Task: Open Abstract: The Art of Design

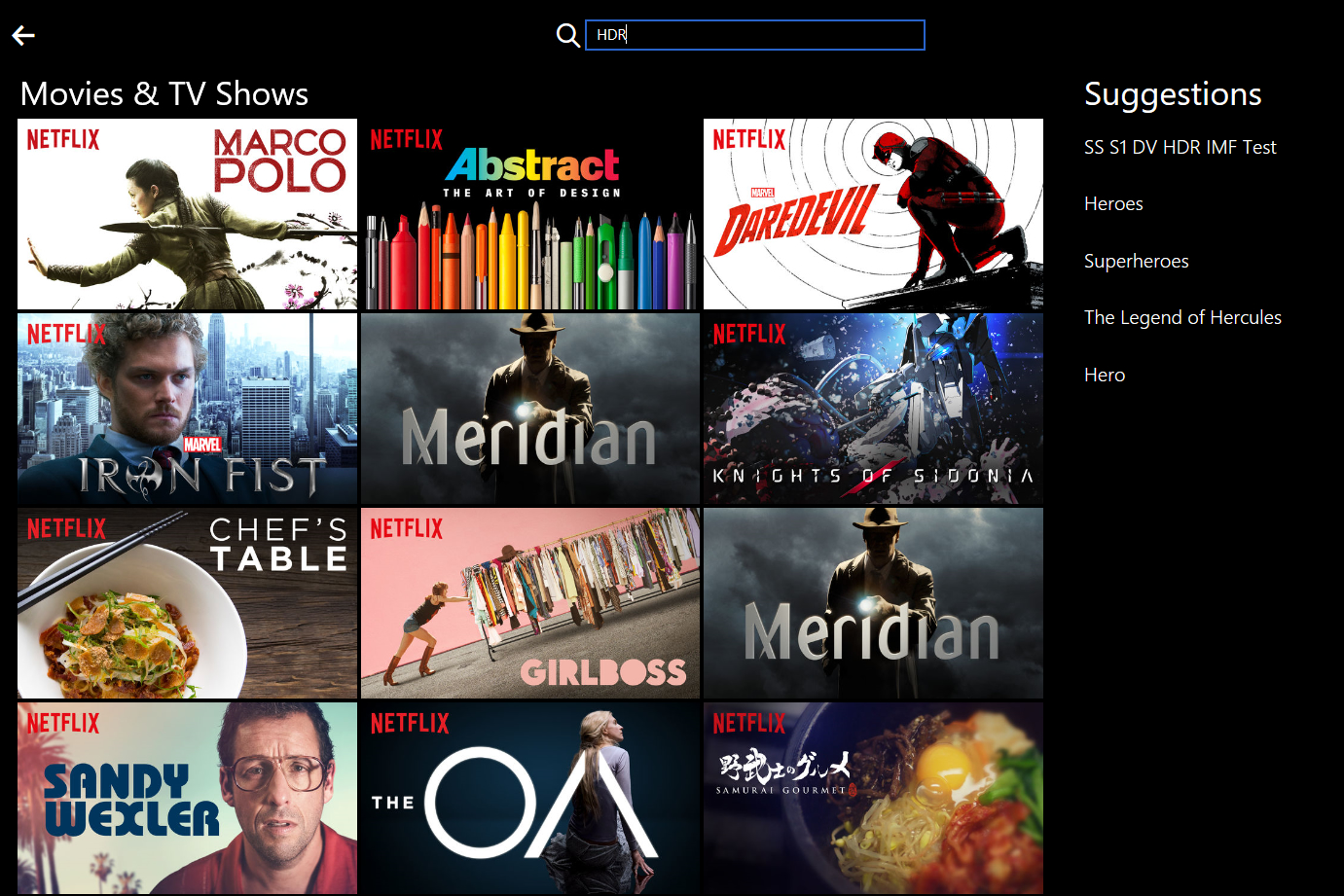Action: 530,214
